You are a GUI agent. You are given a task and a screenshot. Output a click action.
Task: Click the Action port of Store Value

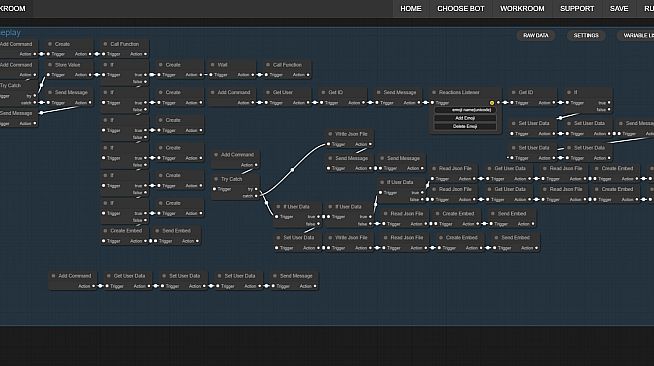(90, 75)
